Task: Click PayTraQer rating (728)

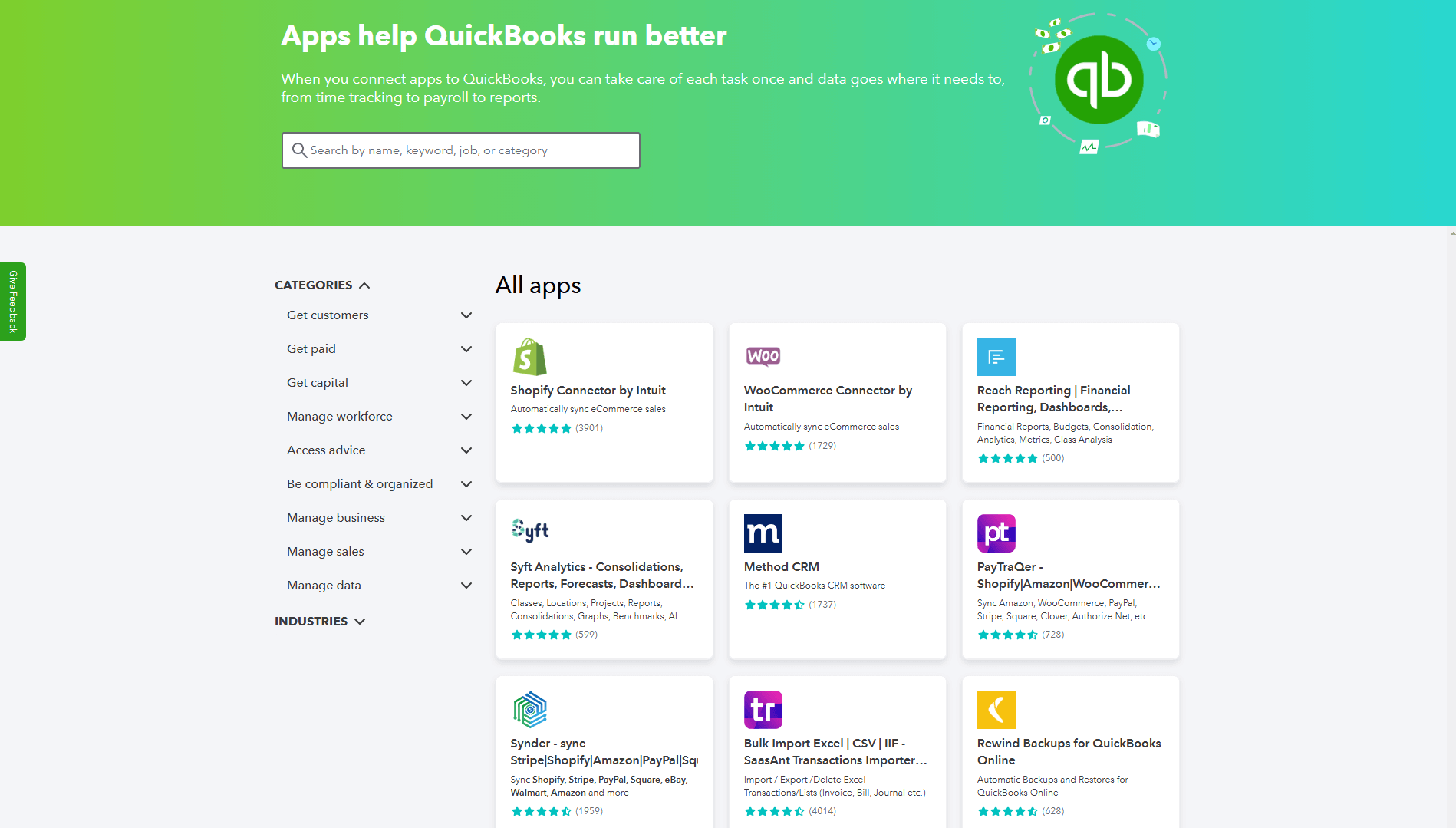Action: click(x=1020, y=635)
